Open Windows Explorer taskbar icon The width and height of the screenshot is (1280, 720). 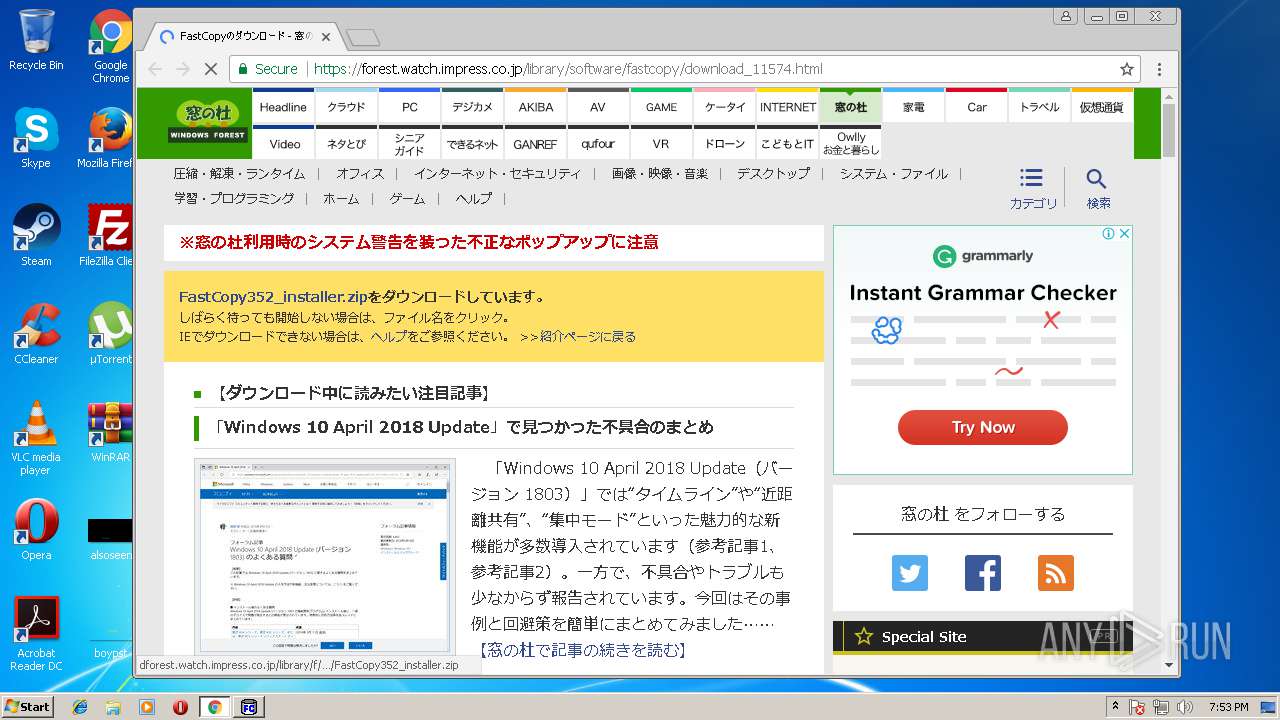(113, 707)
